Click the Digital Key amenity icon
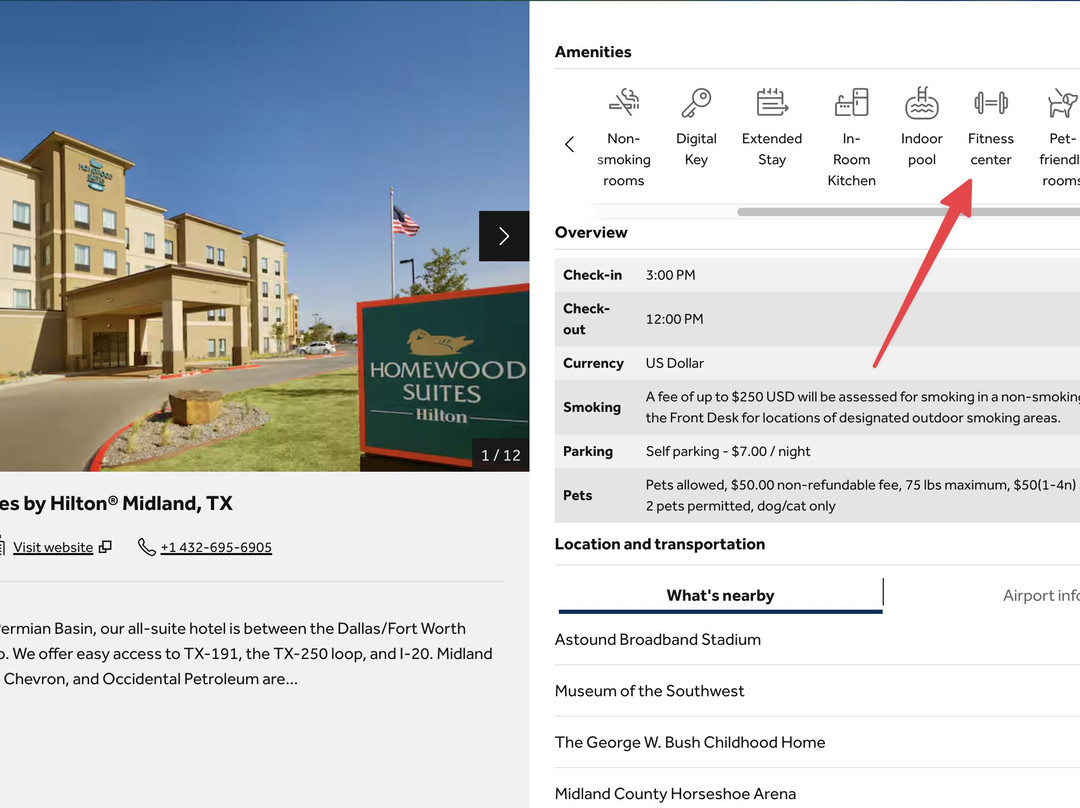This screenshot has height=808, width=1080. (696, 102)
